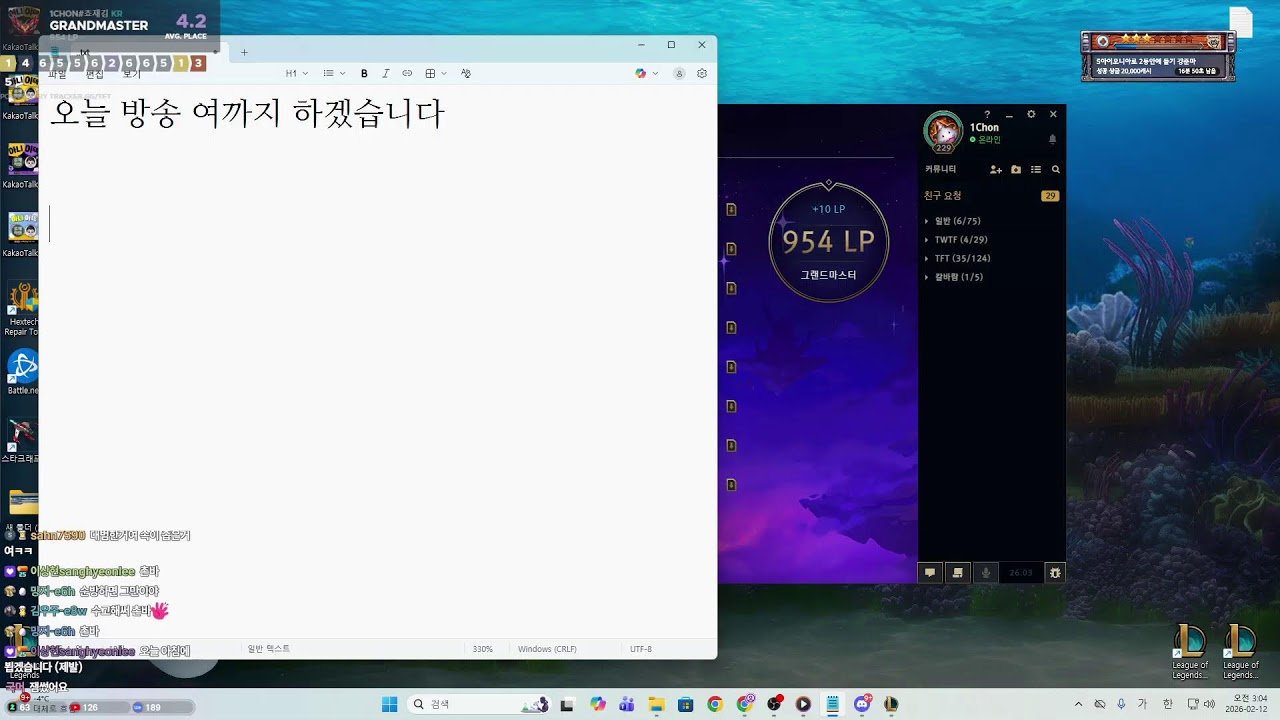Click the 1Chon summoner profile icon

pyautogui.click(x=943, y=131)
